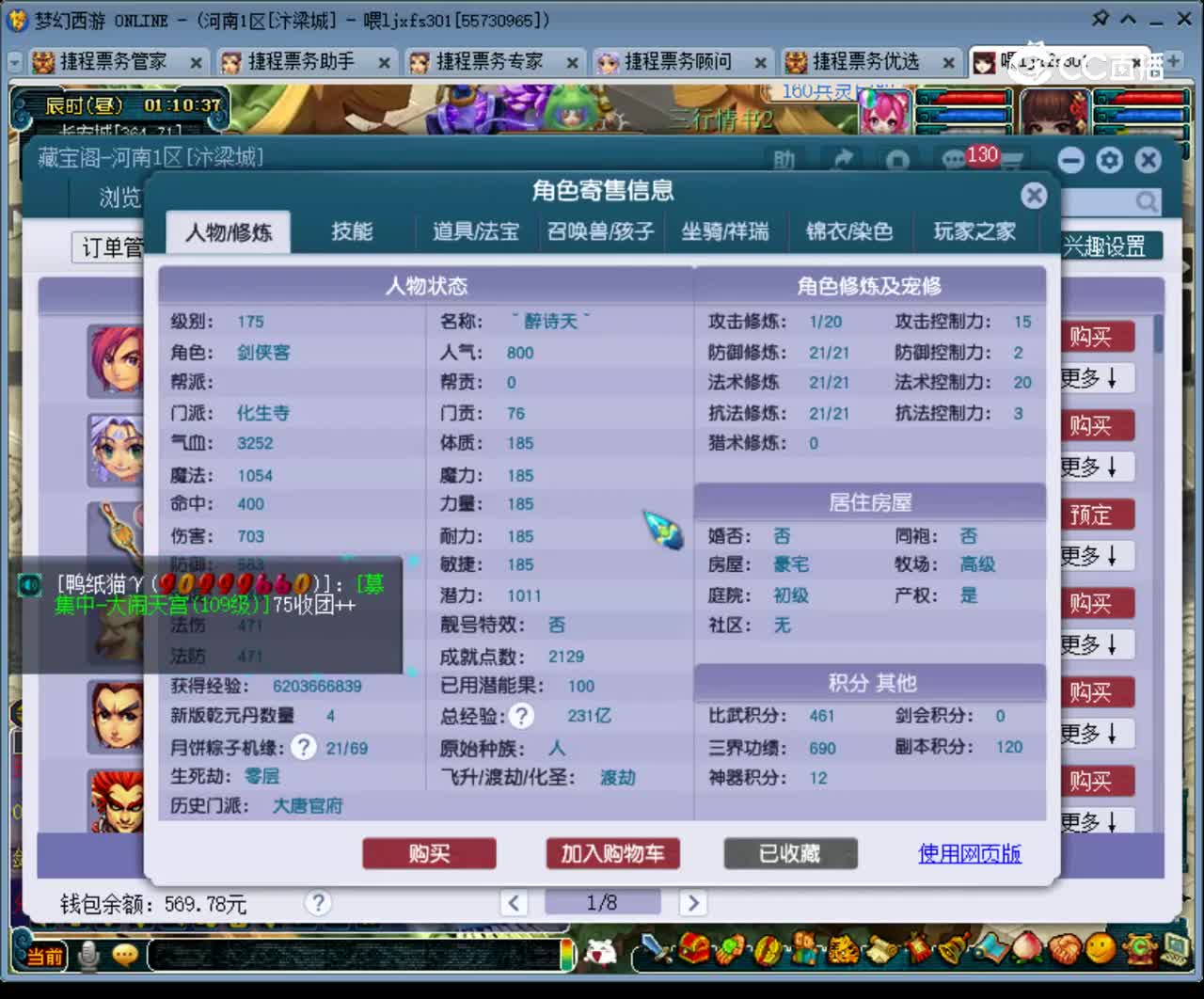
Task: Go to previous page arrow beside 1/8
Action: click(x=513, y=903)
